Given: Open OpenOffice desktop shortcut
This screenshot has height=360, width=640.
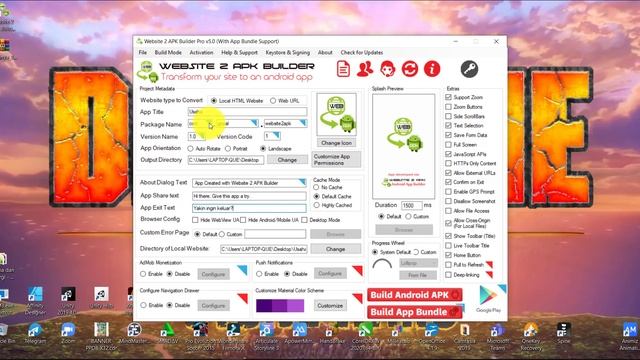Looking at the screenshot, I should [x=431, y=337].
